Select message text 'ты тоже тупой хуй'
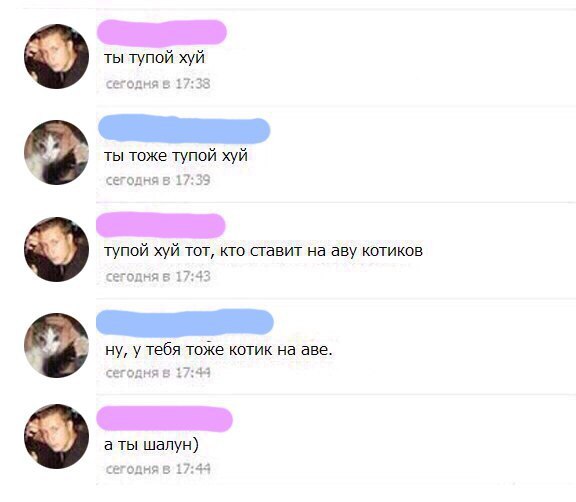 tap(176, 156)
